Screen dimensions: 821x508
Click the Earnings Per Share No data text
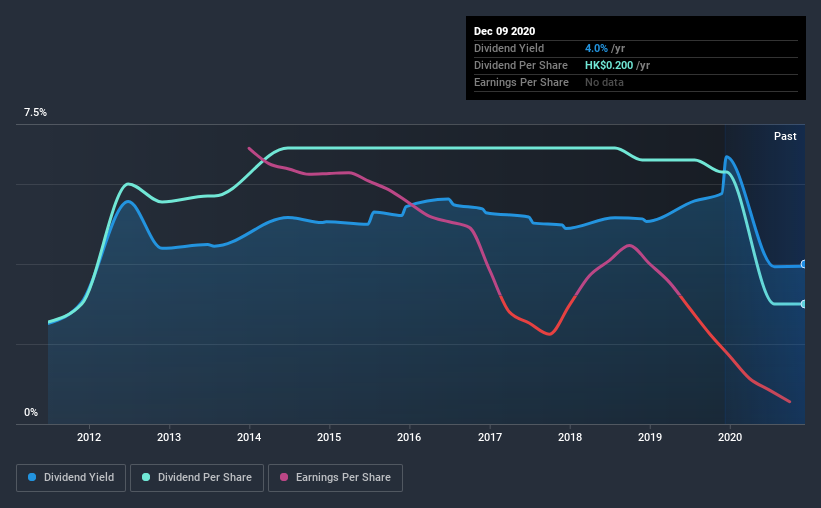tap(604, 82)
